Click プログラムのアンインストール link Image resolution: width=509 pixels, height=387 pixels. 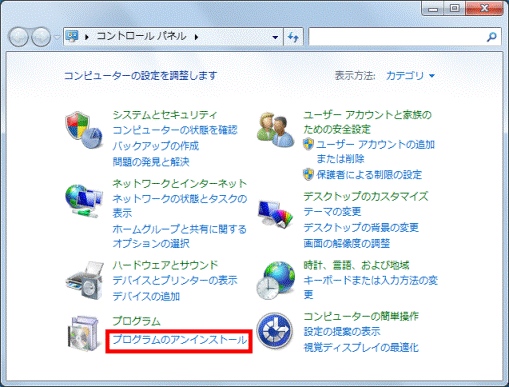point(179,340)
